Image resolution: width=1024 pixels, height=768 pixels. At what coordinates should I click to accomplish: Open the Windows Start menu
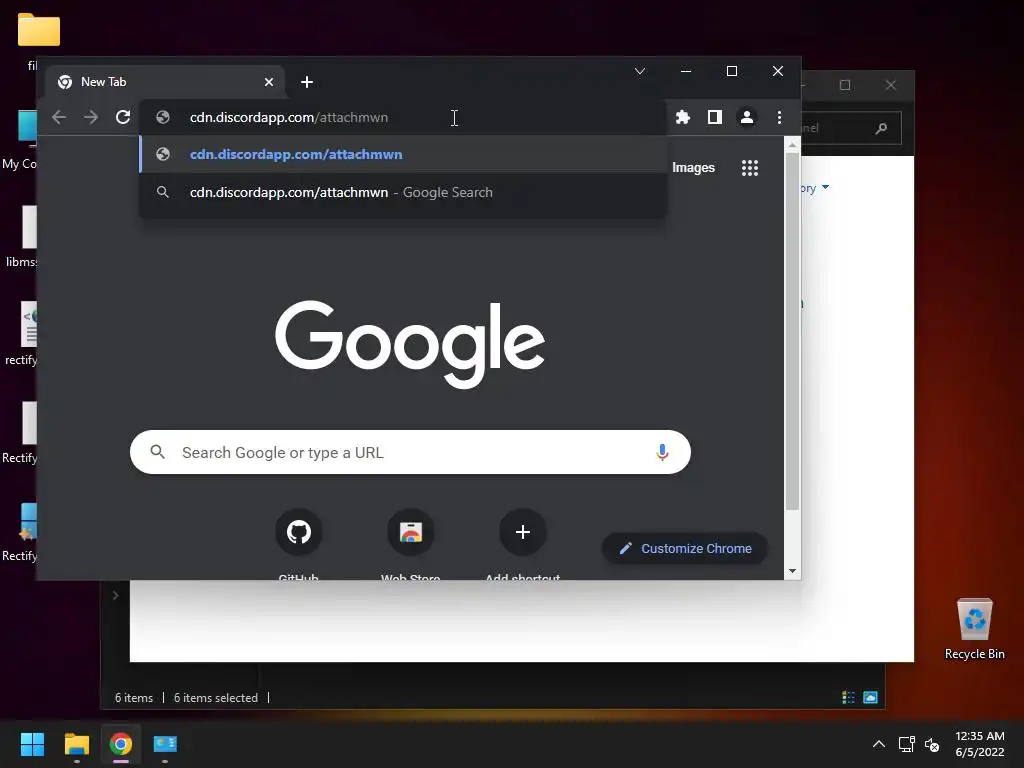click(x=32, y=744)
